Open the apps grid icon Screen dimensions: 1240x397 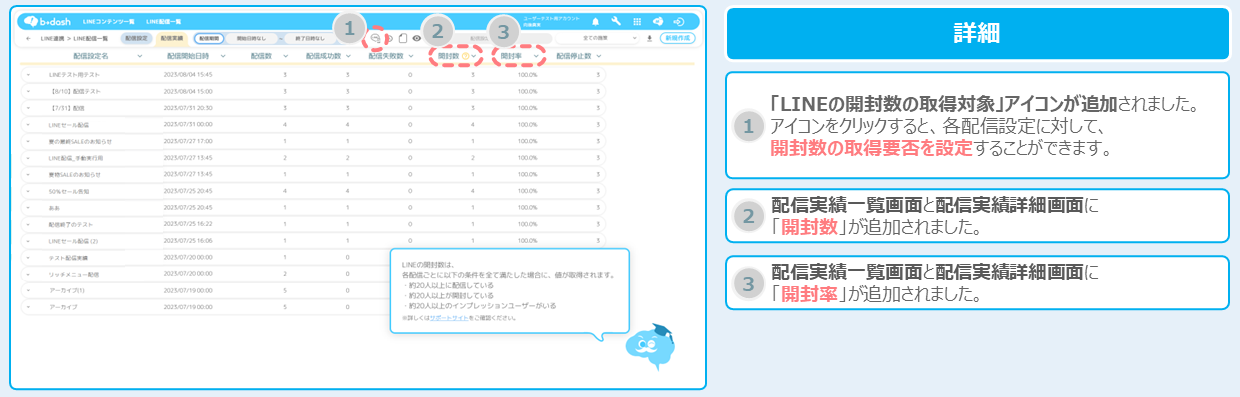point(638,21)
